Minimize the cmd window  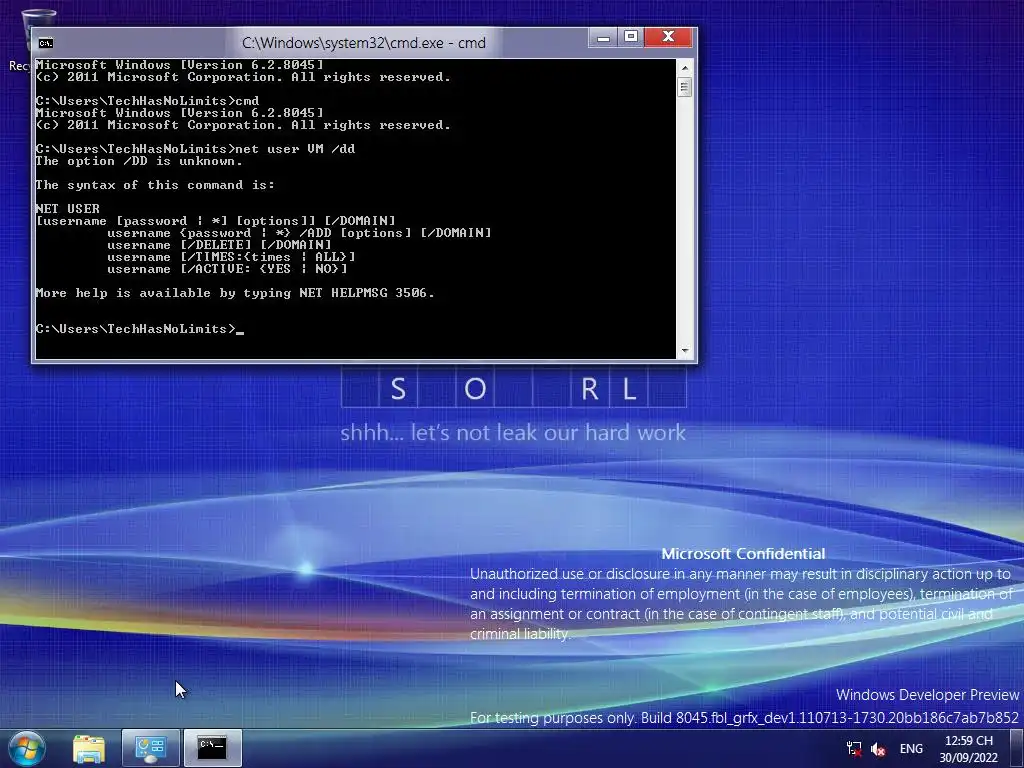pos(603,37)
